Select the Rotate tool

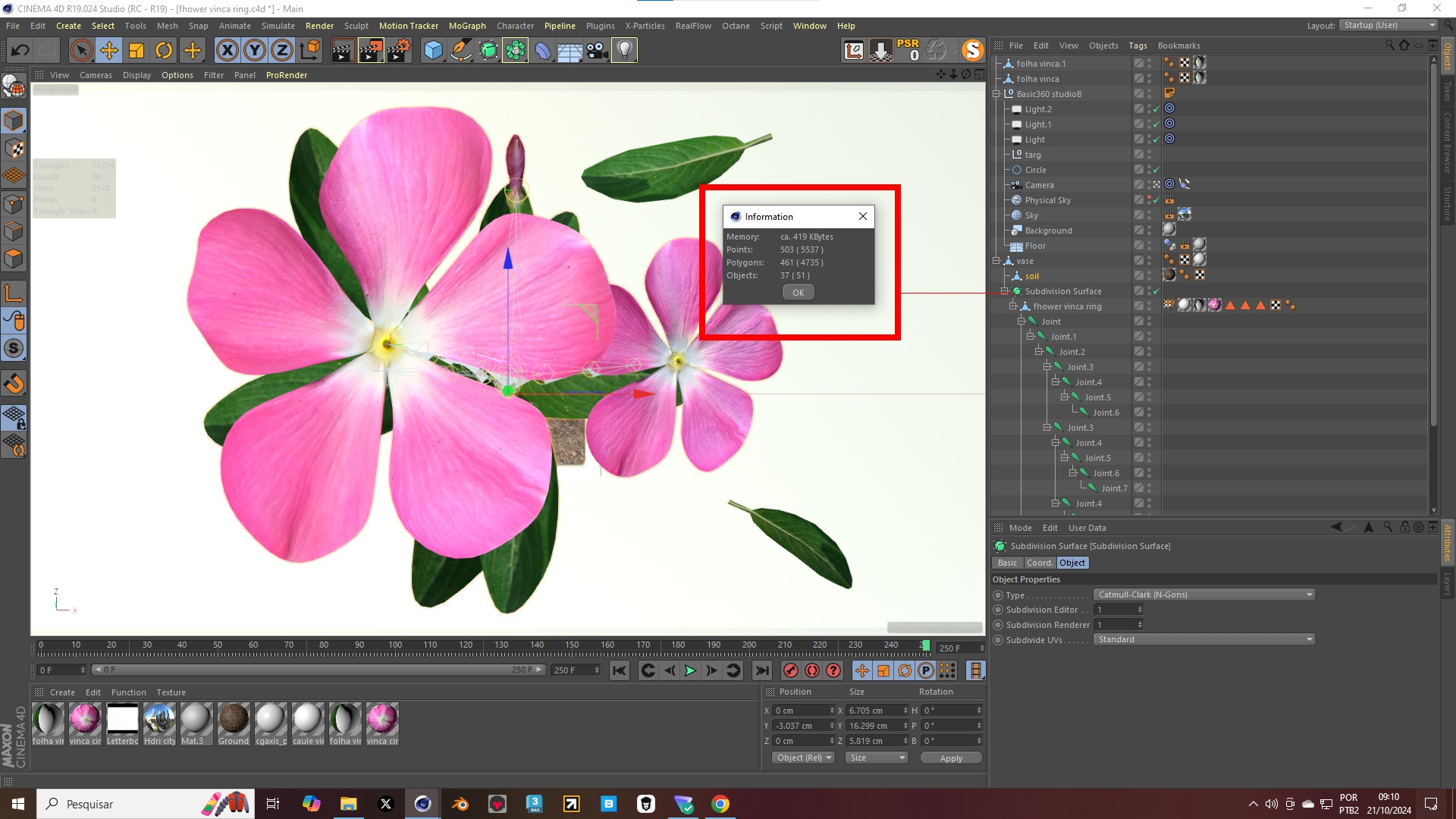(x=164, y=51)
